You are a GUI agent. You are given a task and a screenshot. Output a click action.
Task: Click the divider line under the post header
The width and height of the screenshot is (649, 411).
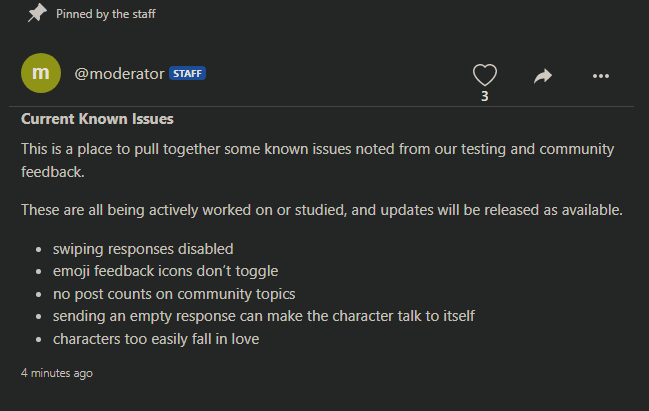321,106
